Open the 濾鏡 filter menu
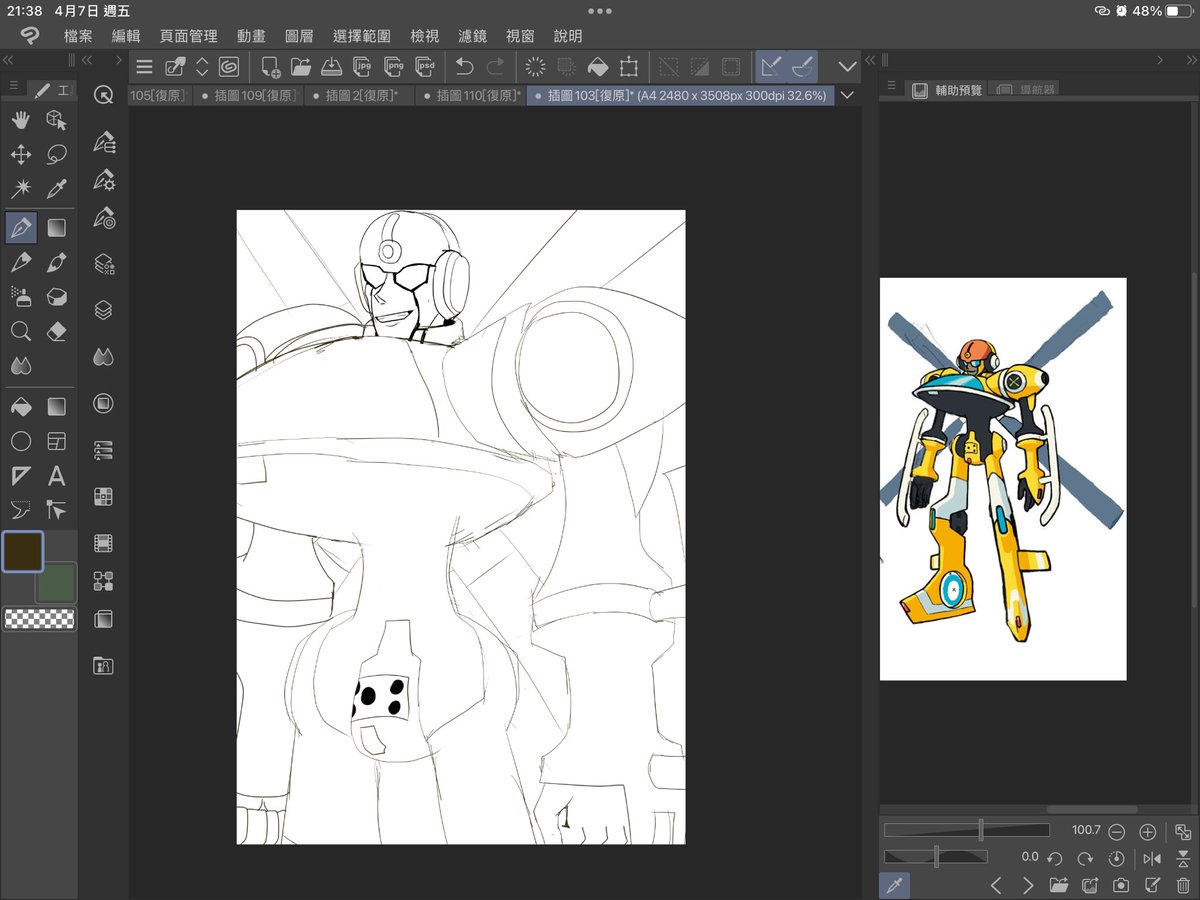 tap(471, 36)
